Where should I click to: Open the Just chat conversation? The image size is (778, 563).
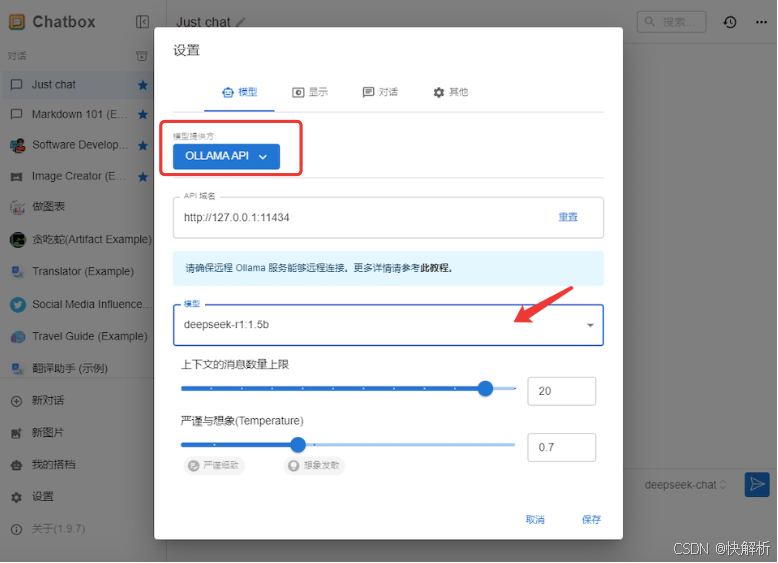(x=77, y=84)
